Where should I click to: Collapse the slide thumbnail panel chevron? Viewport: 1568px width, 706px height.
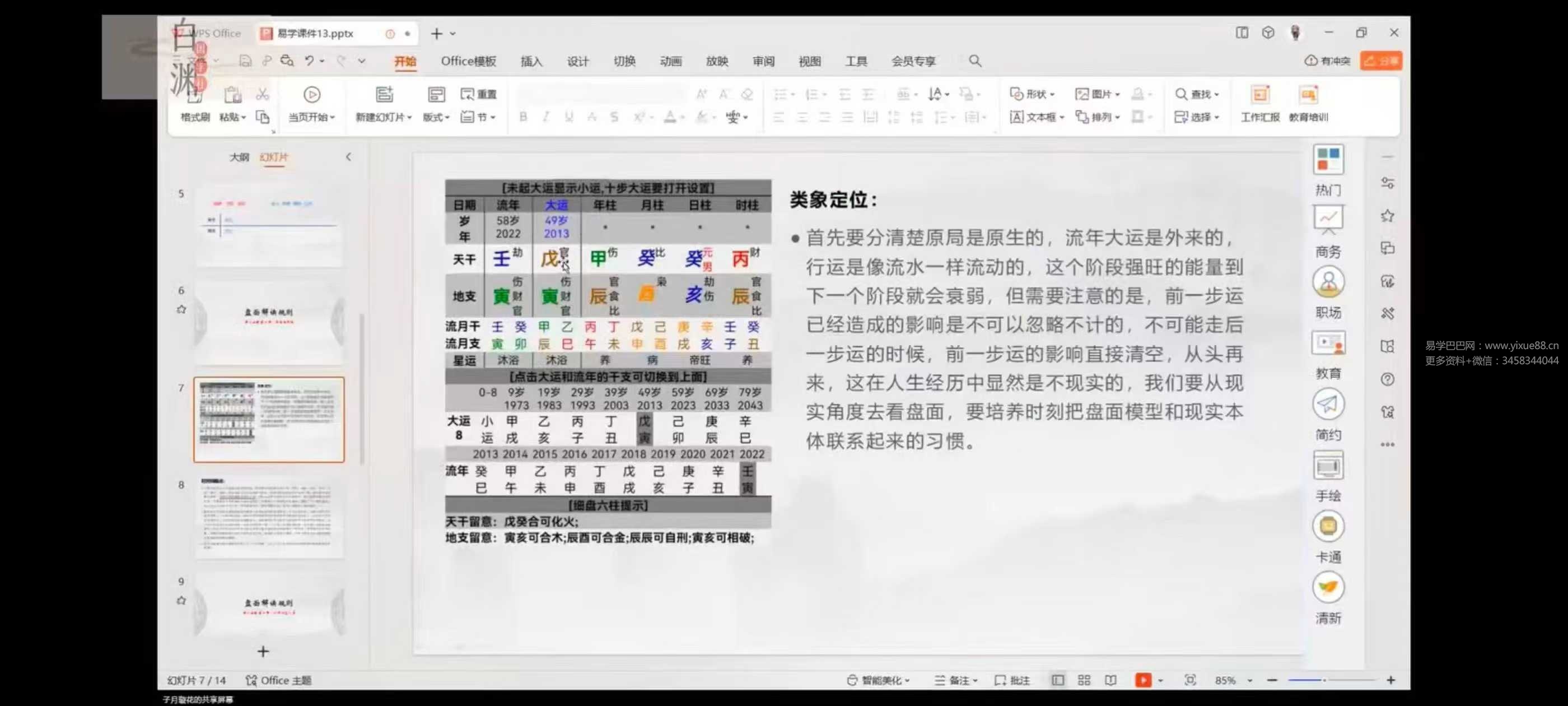point(348,157)
